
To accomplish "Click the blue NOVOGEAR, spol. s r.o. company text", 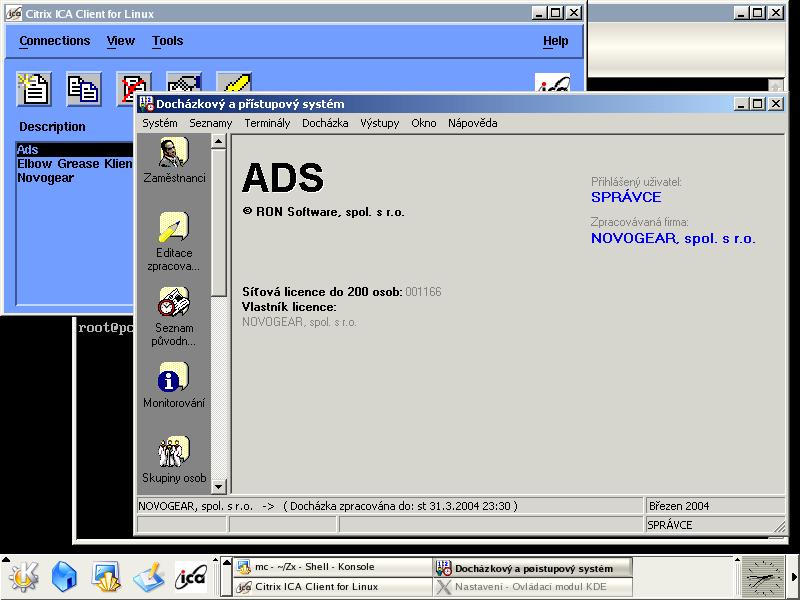I will 673,238.
